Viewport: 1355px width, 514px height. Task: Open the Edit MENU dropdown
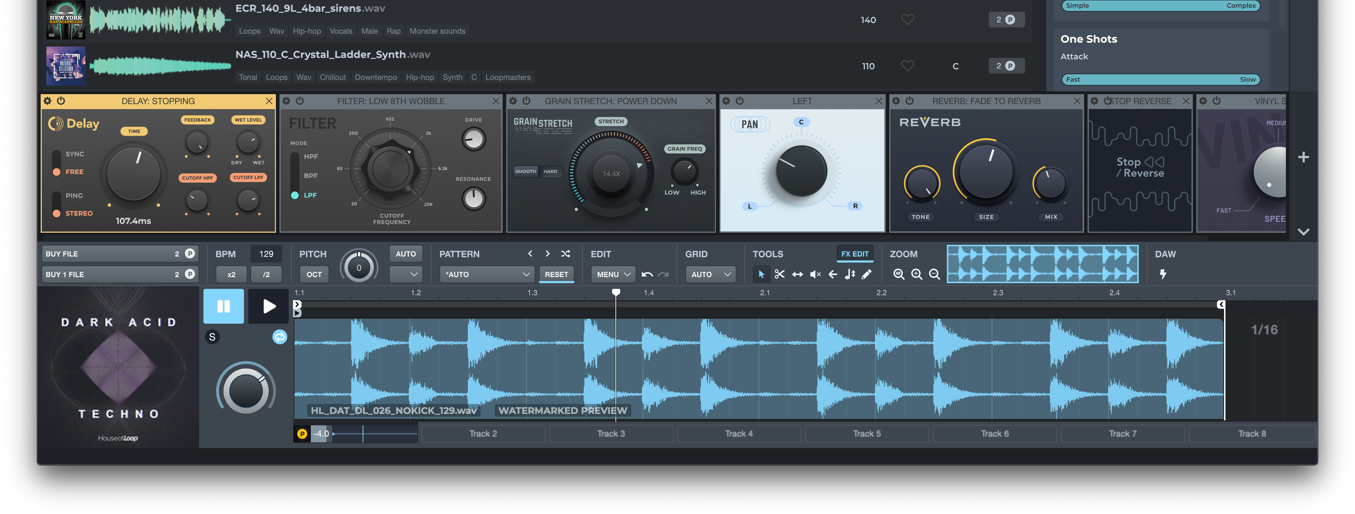tap(612, 274)
